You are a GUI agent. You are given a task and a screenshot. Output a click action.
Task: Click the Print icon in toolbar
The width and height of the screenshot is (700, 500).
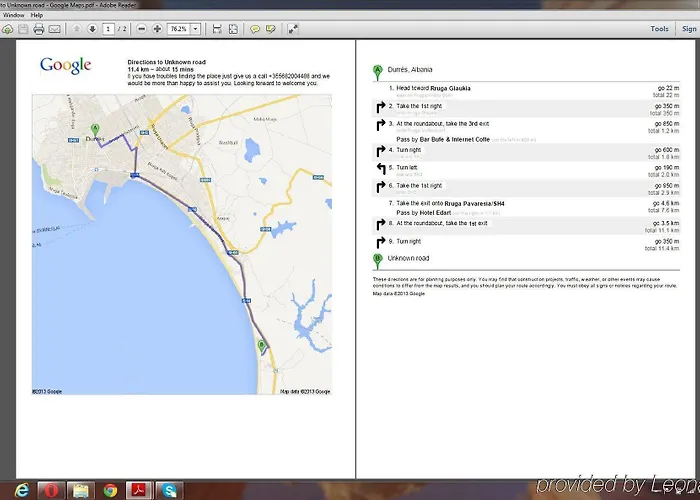tap(38, 30)
